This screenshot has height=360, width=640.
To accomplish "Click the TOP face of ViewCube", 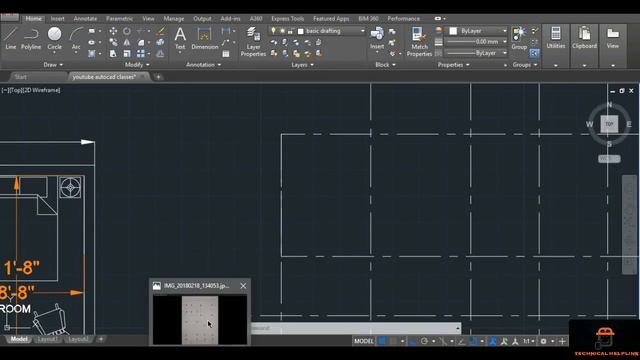I will (609, 124).
